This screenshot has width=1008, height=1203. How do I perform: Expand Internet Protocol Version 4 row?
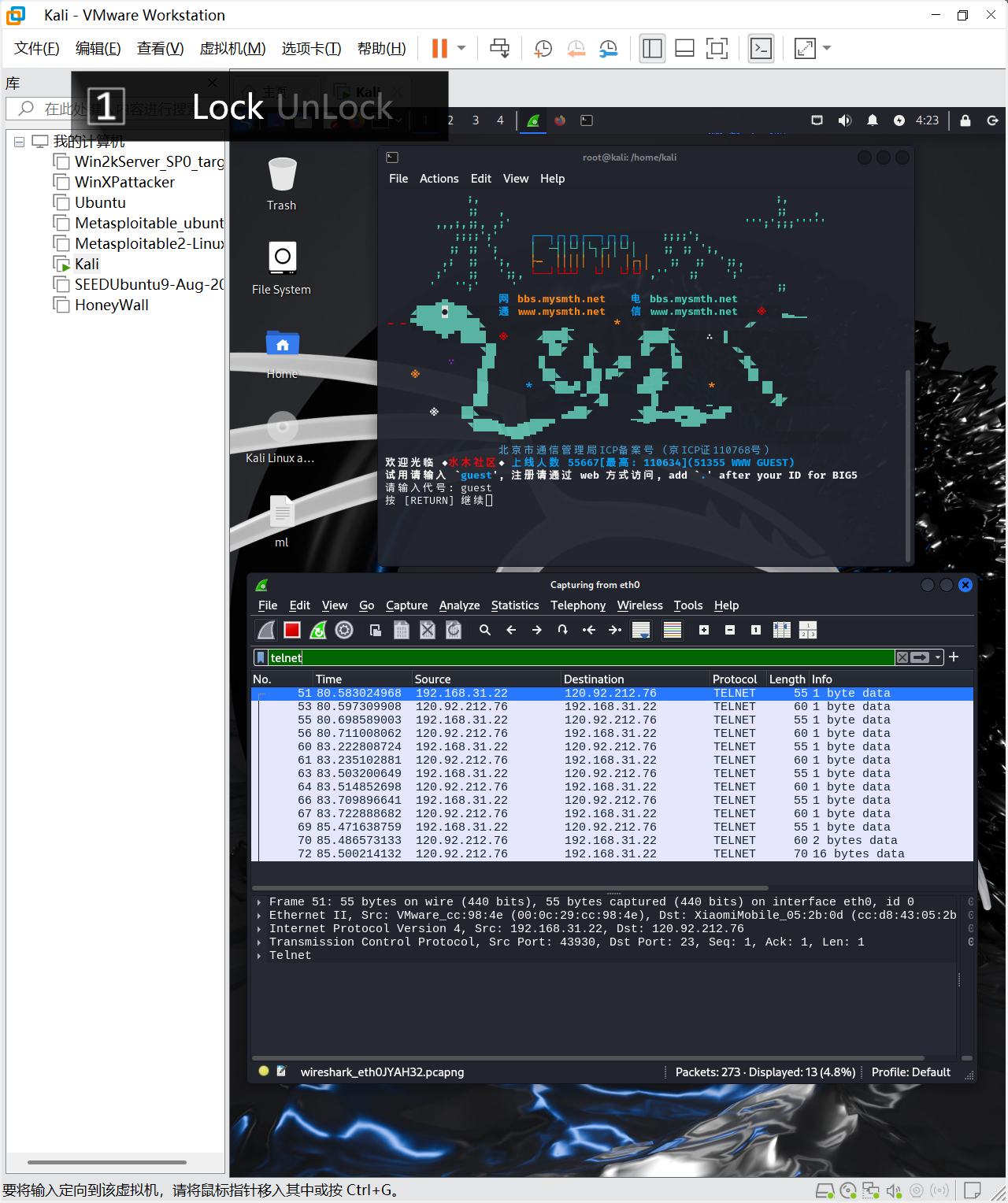259,929
